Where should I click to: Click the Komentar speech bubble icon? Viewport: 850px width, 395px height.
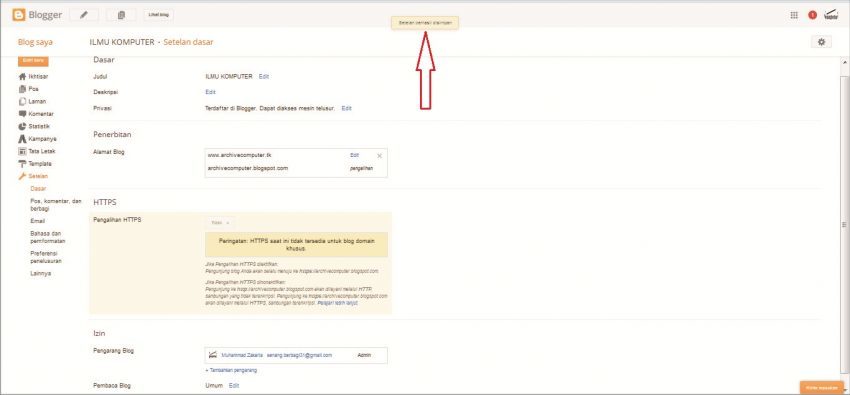click(x=22, y=114)
